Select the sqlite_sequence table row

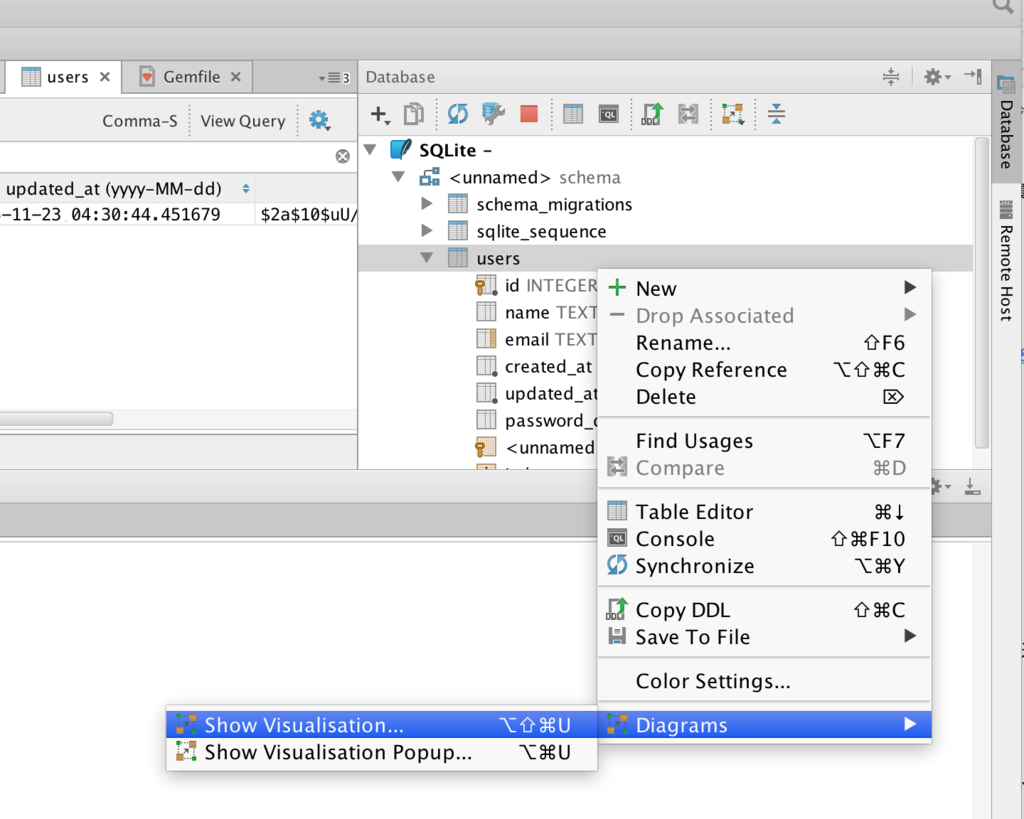coord(665,231)
